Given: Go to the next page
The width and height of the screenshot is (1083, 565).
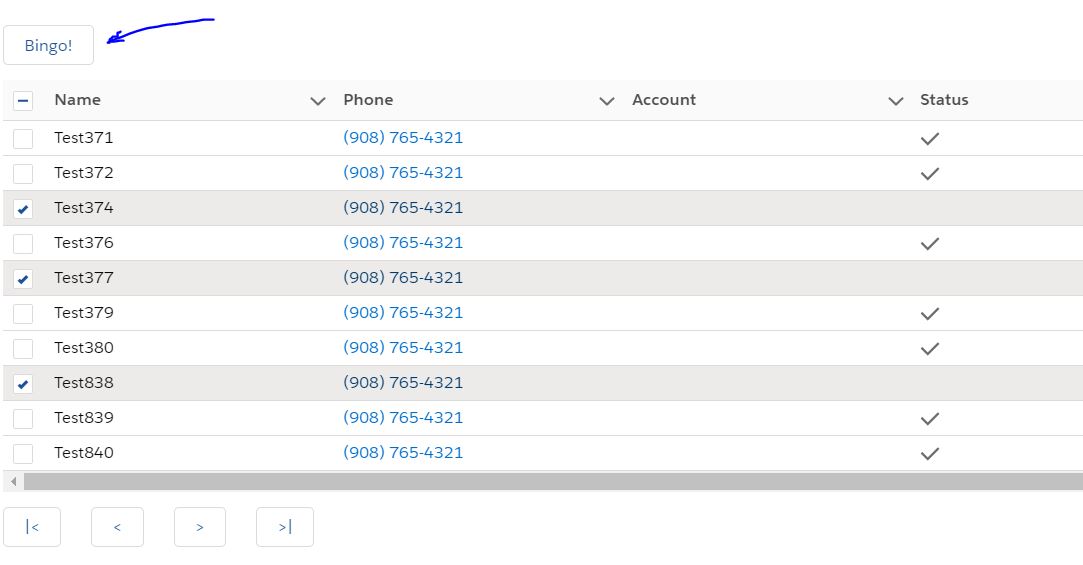Looking at the screenshot, I should (x=200, y=527).
